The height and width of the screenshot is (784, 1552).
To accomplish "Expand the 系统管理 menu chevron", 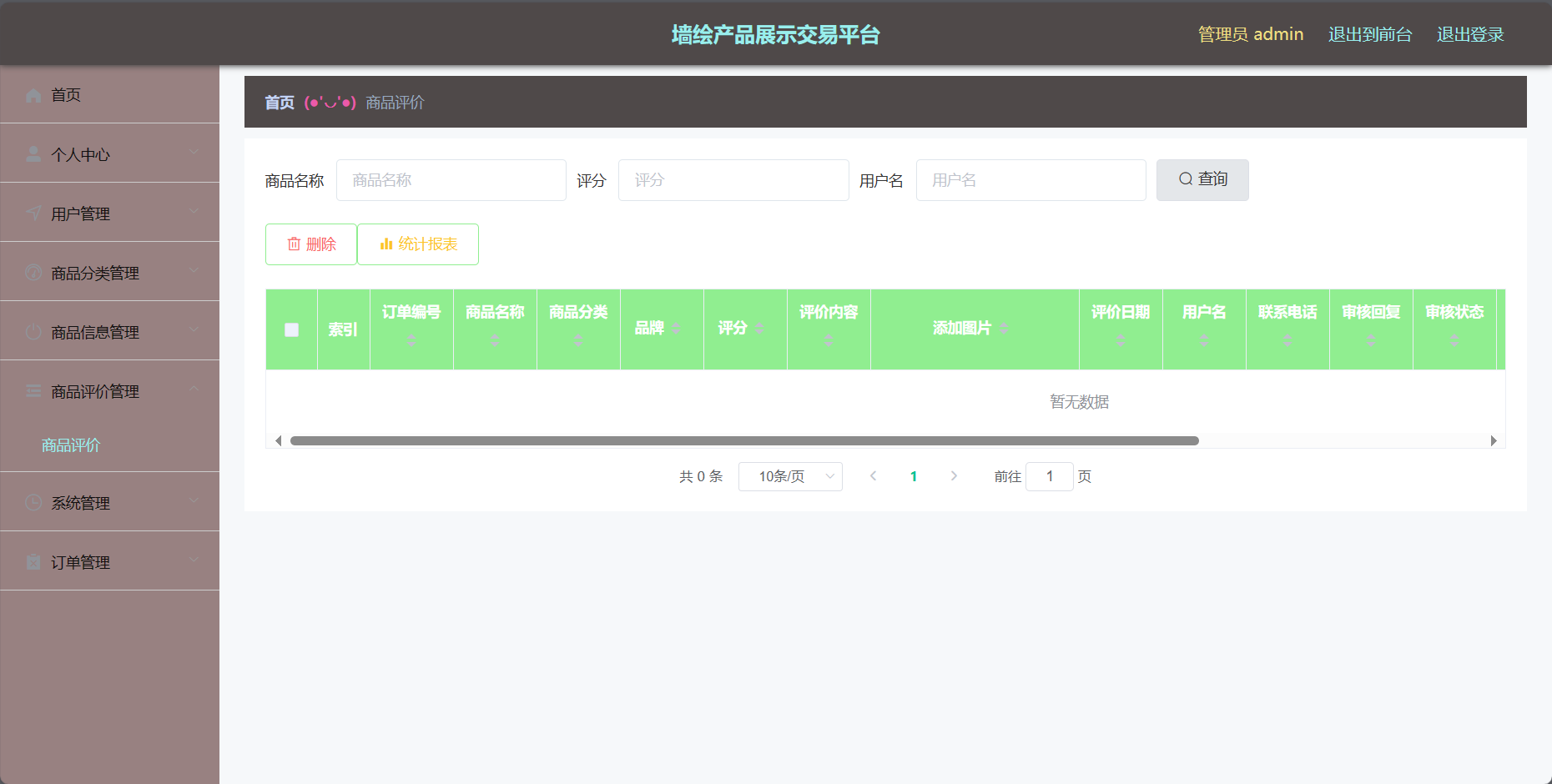I will pyautogui.click(x=194, y=500).
